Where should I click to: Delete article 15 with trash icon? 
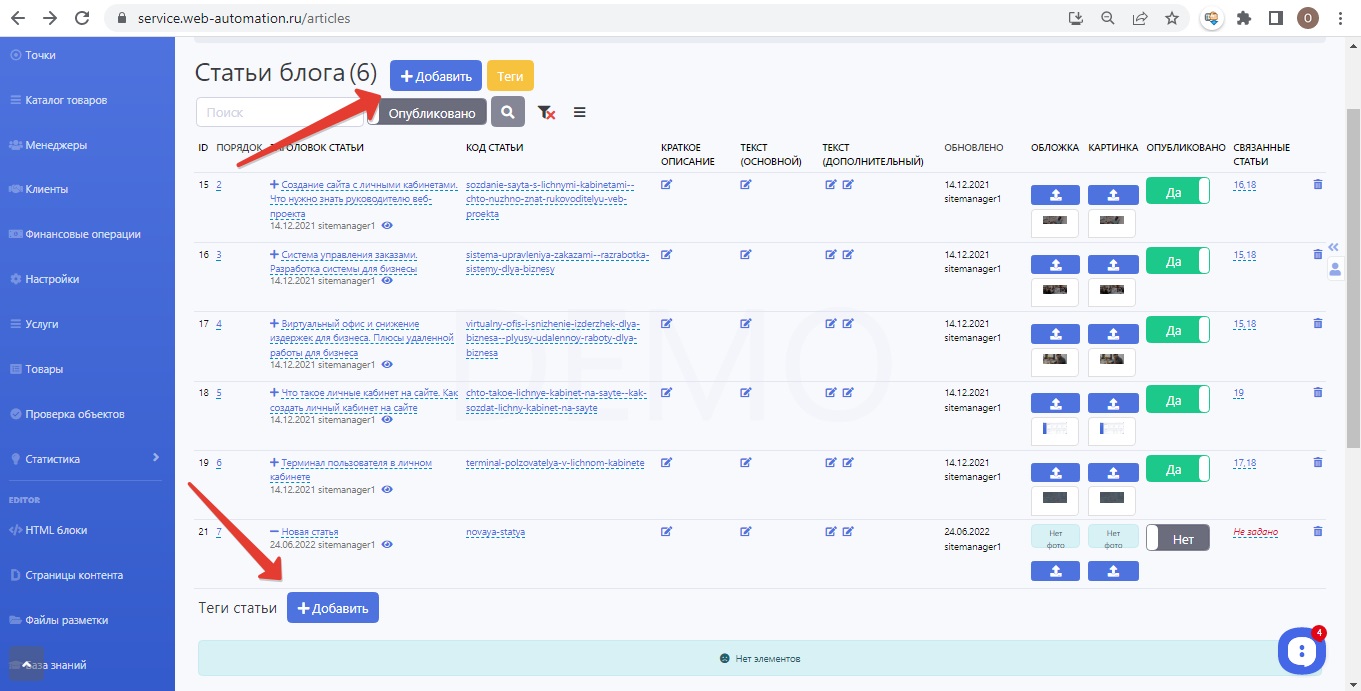point(1317,184)
